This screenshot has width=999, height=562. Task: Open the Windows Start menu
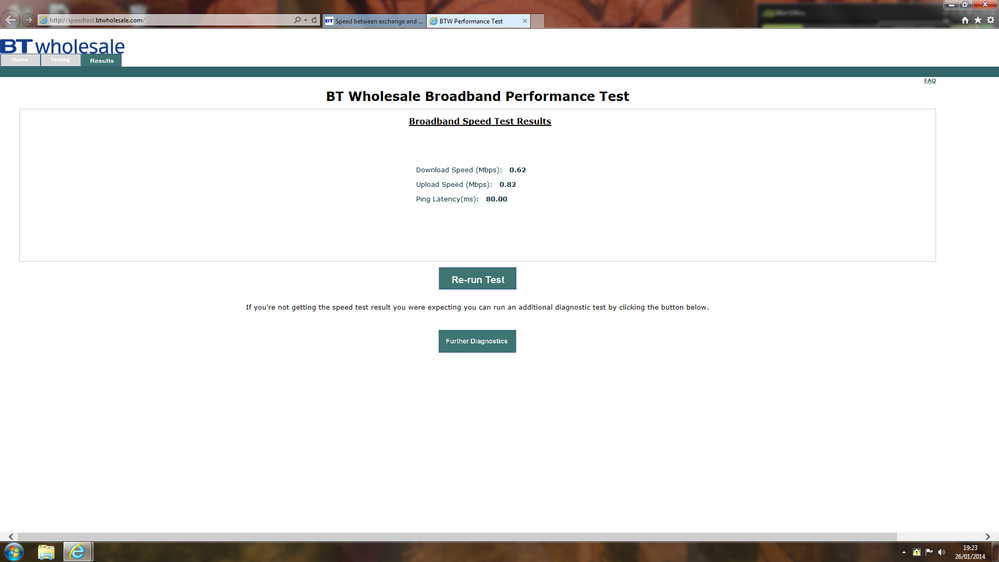tap(13, 552)
